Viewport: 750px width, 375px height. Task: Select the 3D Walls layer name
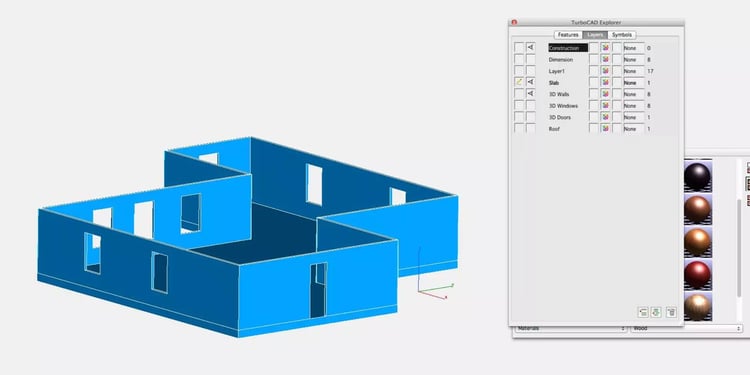point(559,94)
